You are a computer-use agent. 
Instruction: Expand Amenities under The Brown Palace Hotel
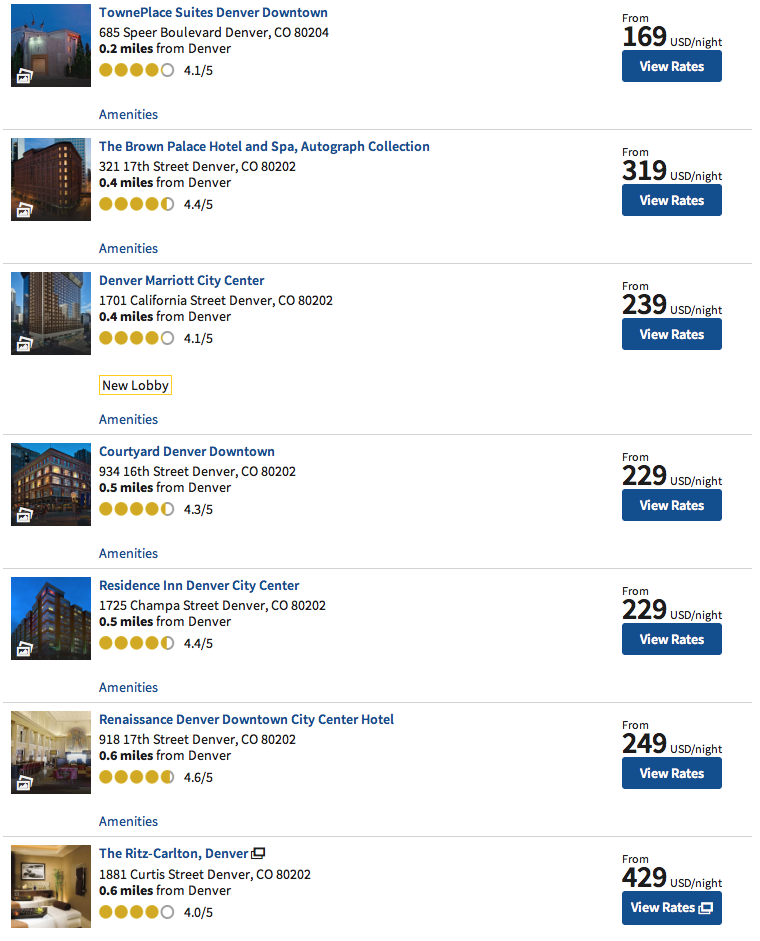pos(128,249)
